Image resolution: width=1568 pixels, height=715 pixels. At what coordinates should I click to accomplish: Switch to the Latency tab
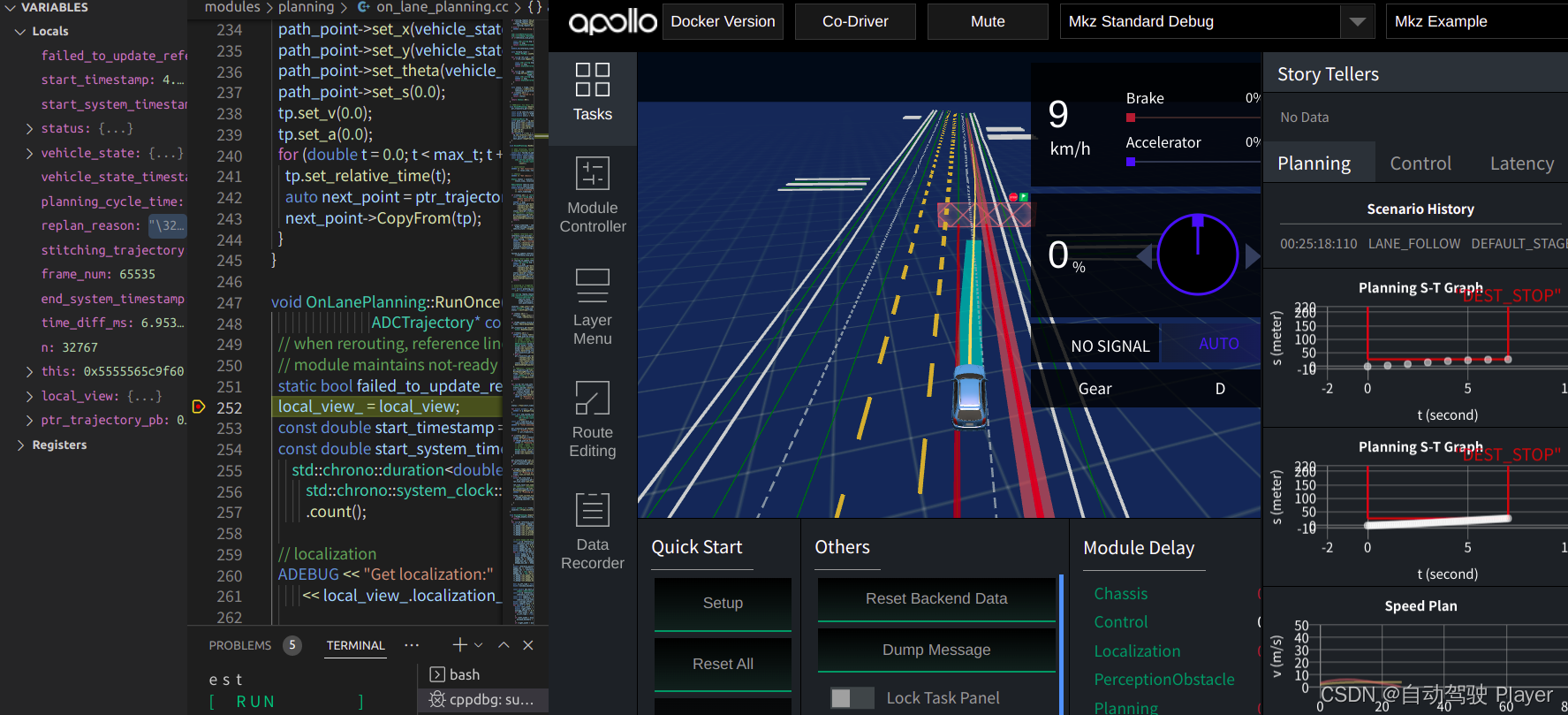[x=1522, y=163]
